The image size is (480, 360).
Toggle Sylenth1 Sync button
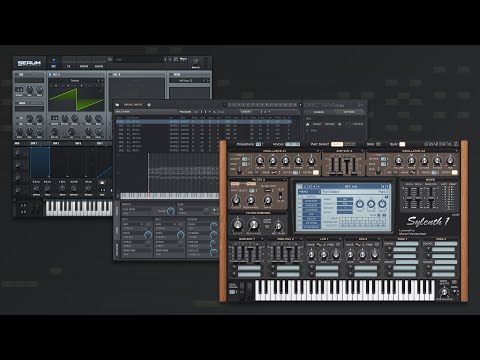[402, 144]
